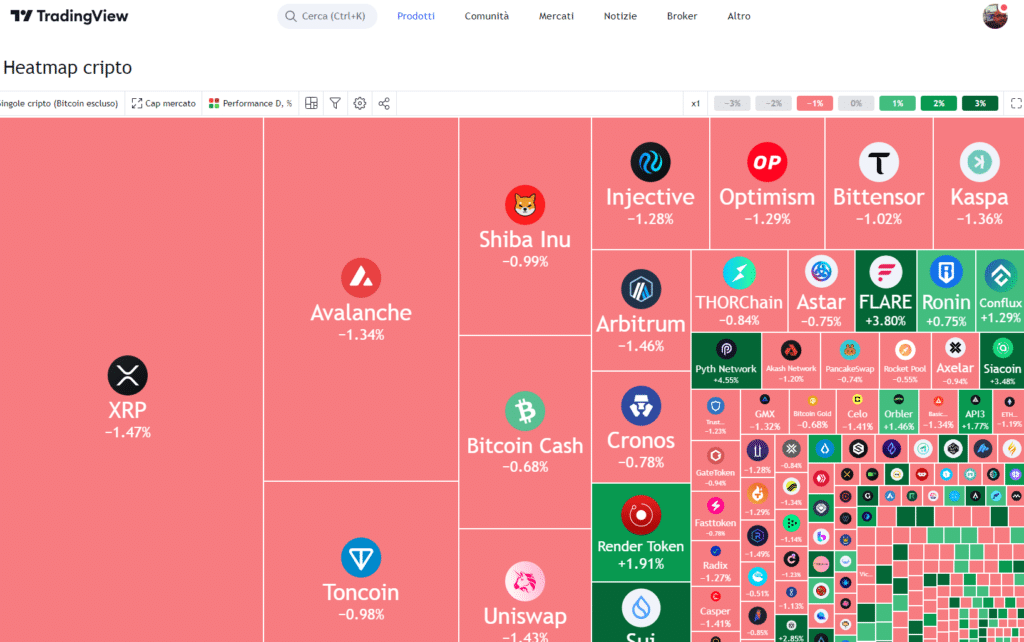Screen dimensions: 1024x642
Task: Click the Siacoin logo icon
Action: point(1002,348)
